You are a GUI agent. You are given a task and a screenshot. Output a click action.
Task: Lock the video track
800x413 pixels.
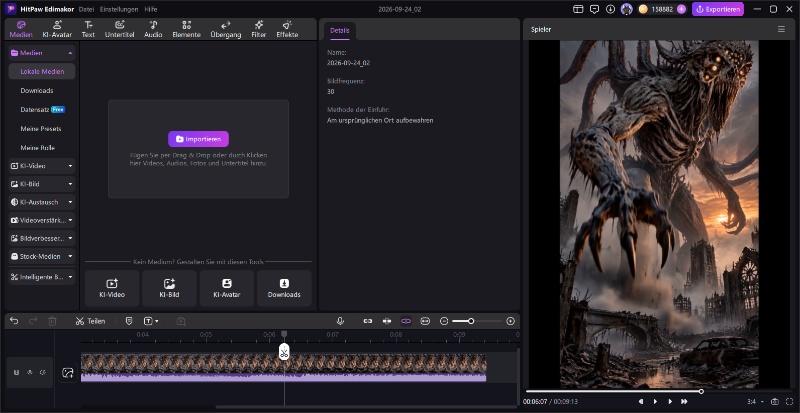(16, 373)
